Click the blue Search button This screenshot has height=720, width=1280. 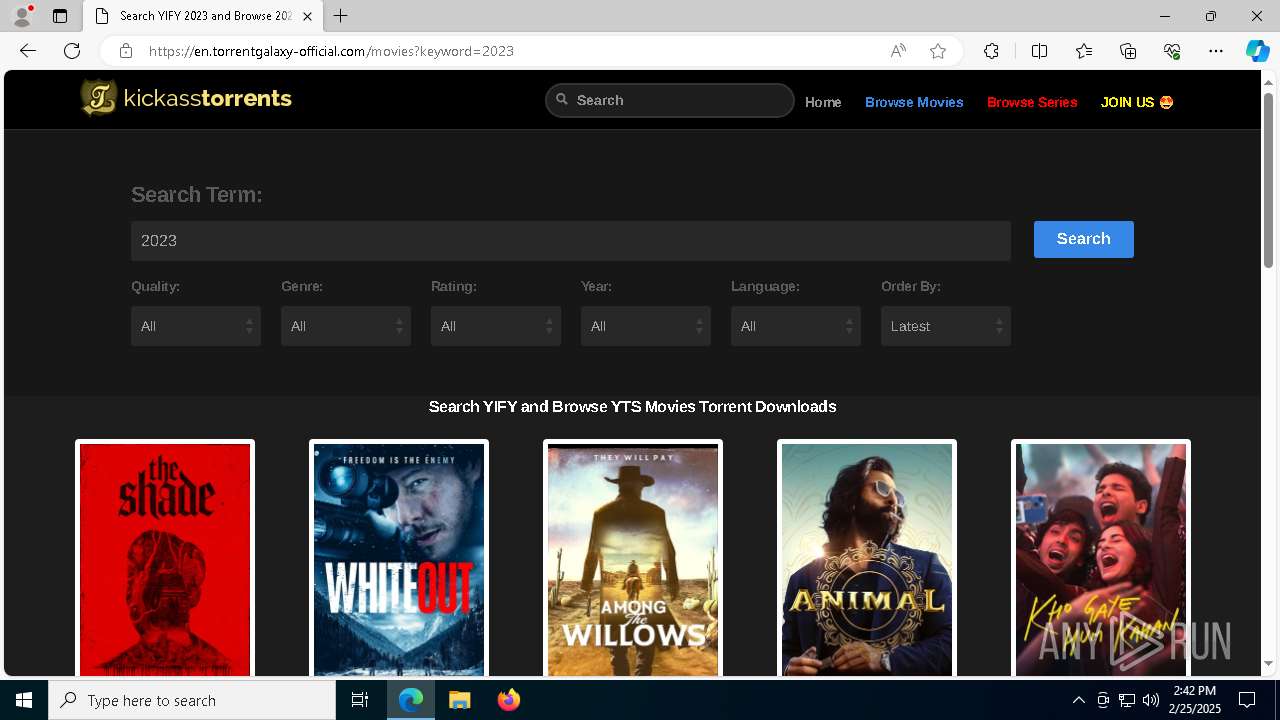(1084, 239)
